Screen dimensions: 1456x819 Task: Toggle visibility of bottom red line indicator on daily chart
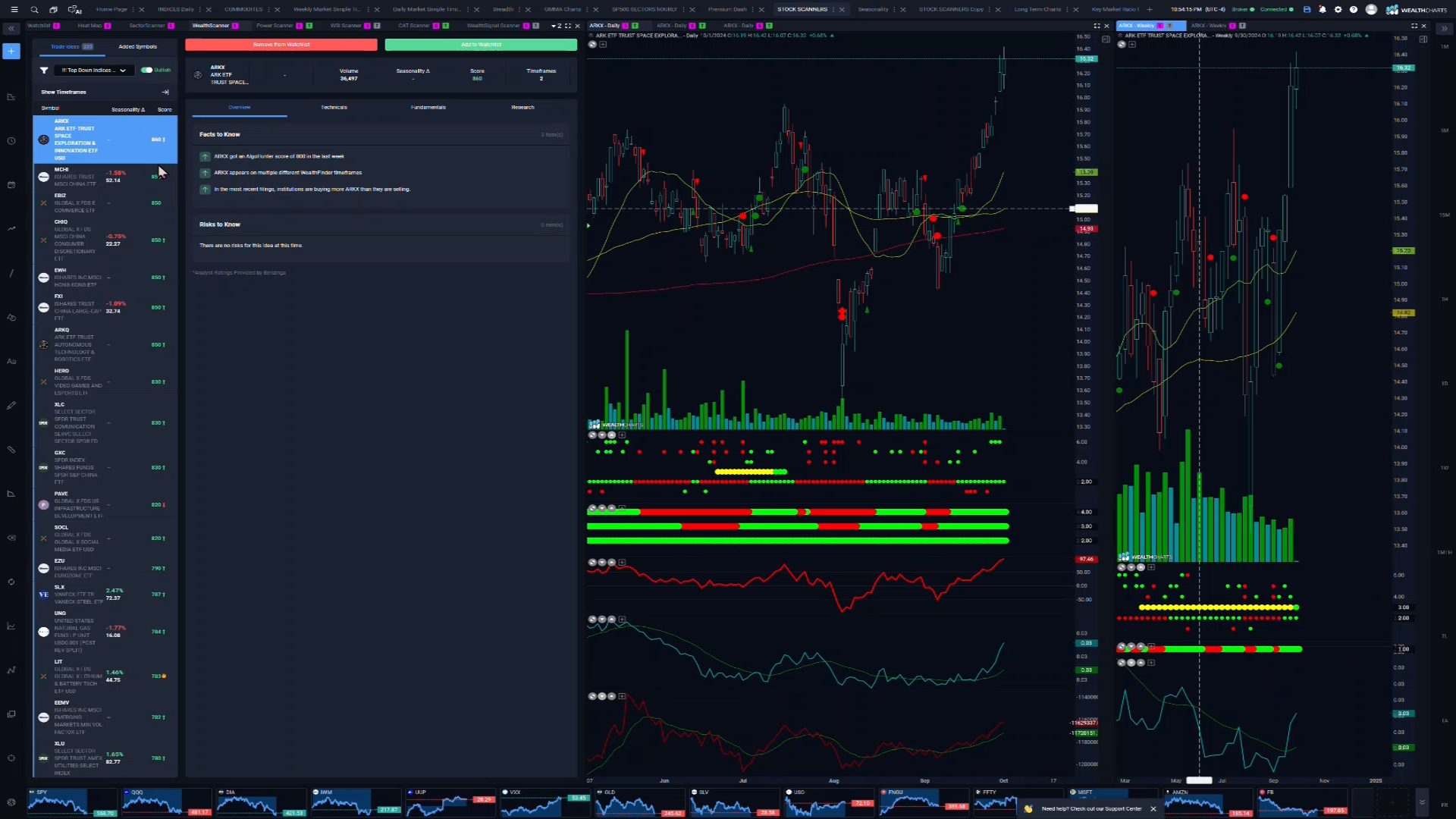pyautogui.click(x=592, y=696)
